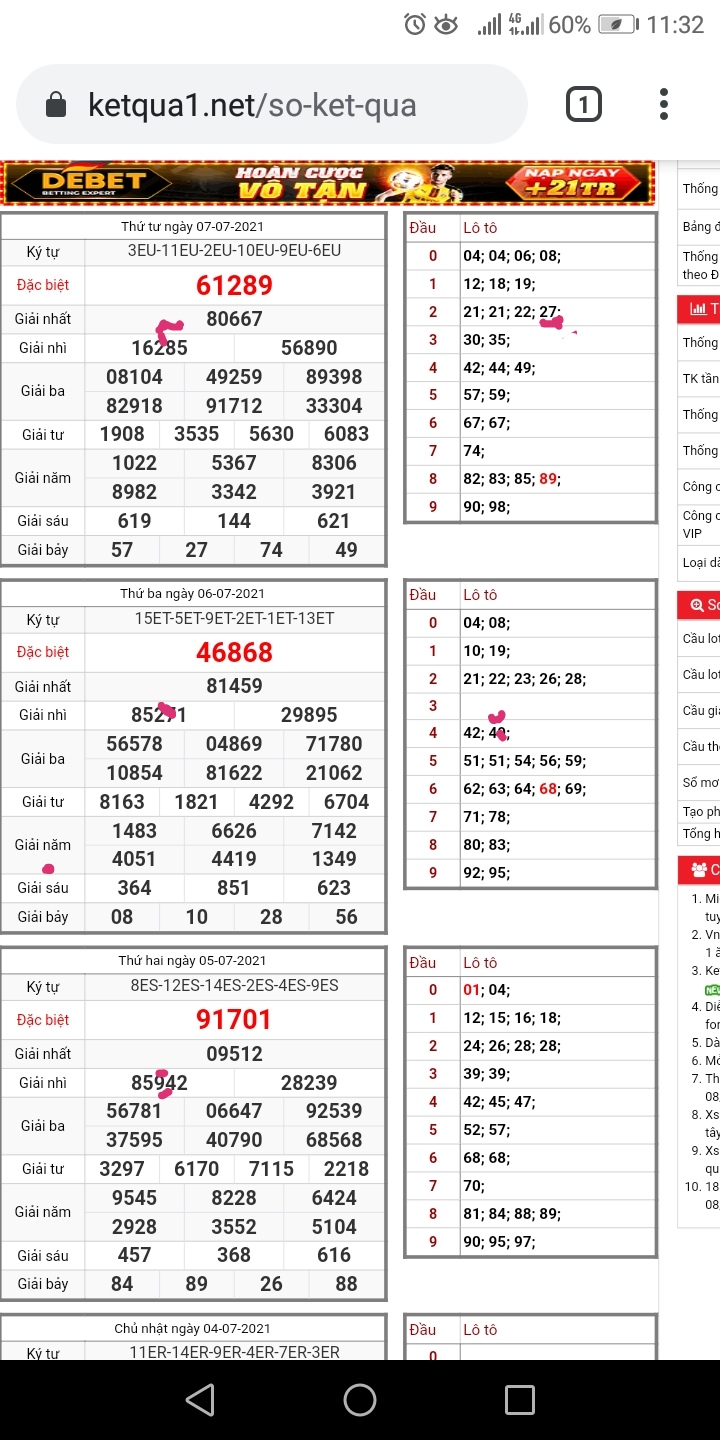Tap the Ký tự code 8ES-12ES-14ES-2ES-4ES-9ES
This screenshot has height=1440, width=720.
pos(234,985)
